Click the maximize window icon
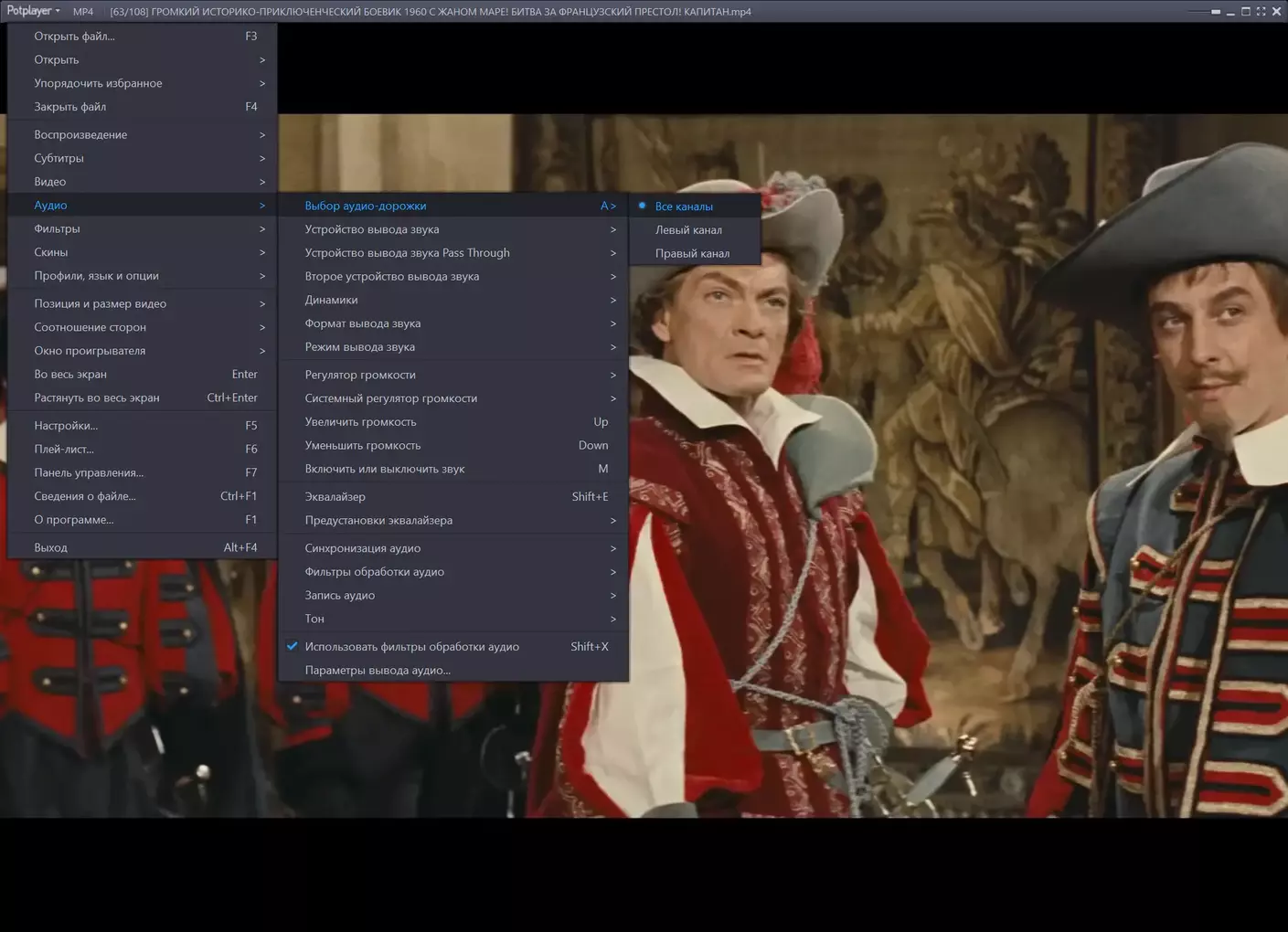The image size is (1288, 932). [x=1245, y=12]
